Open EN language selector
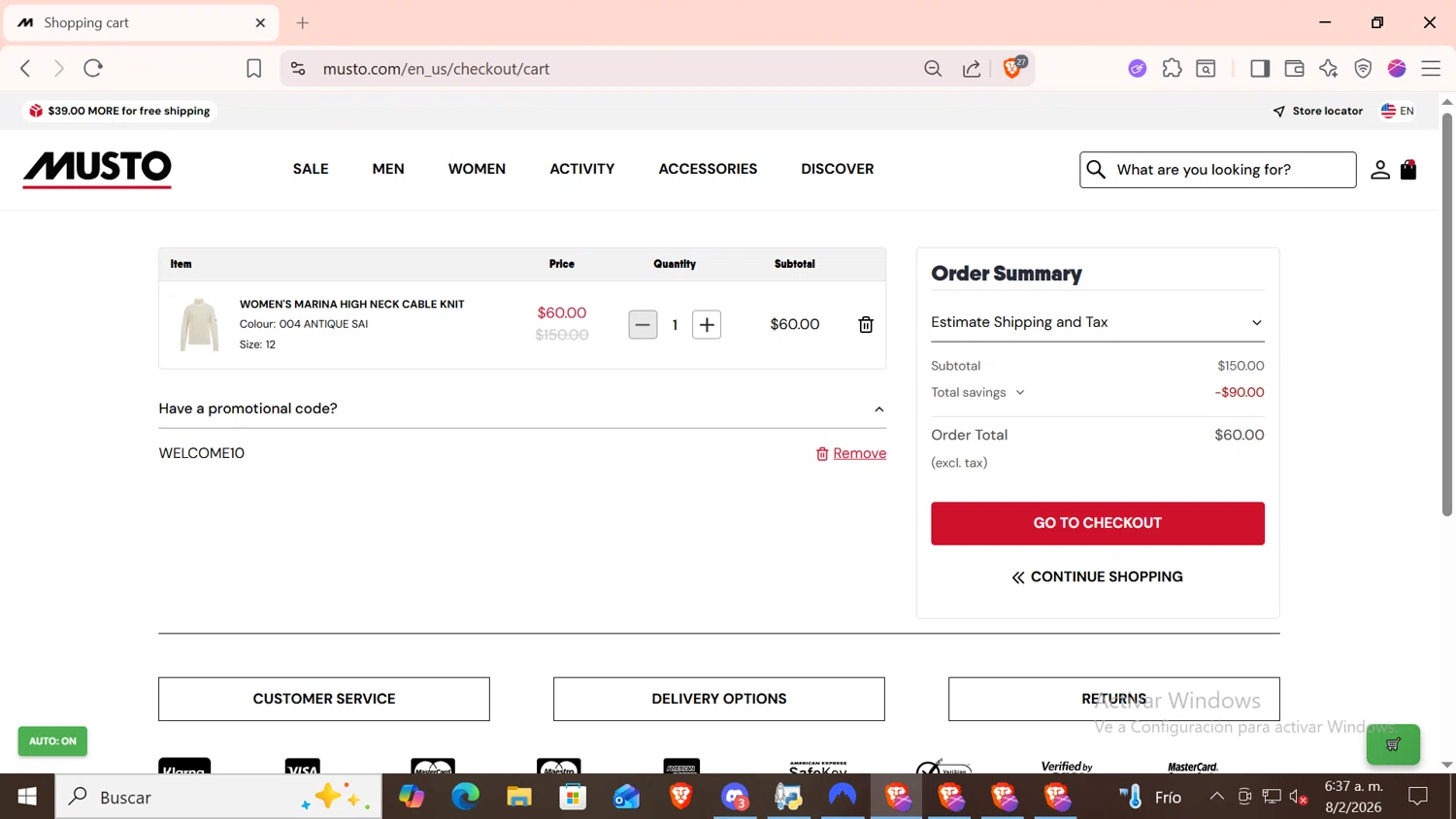1456x819 pixels. pyautogui.click(x=1398, y=111)
